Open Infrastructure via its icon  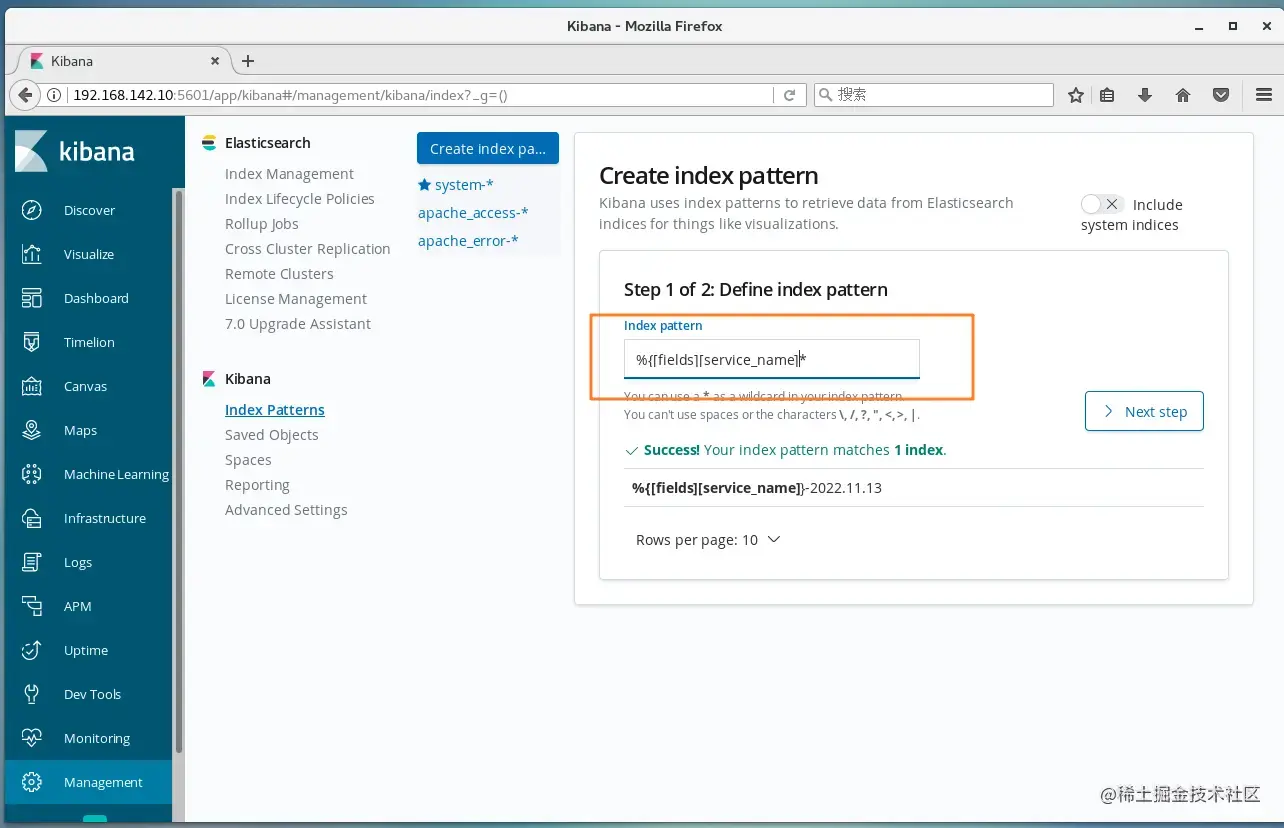tap(32, 518)
